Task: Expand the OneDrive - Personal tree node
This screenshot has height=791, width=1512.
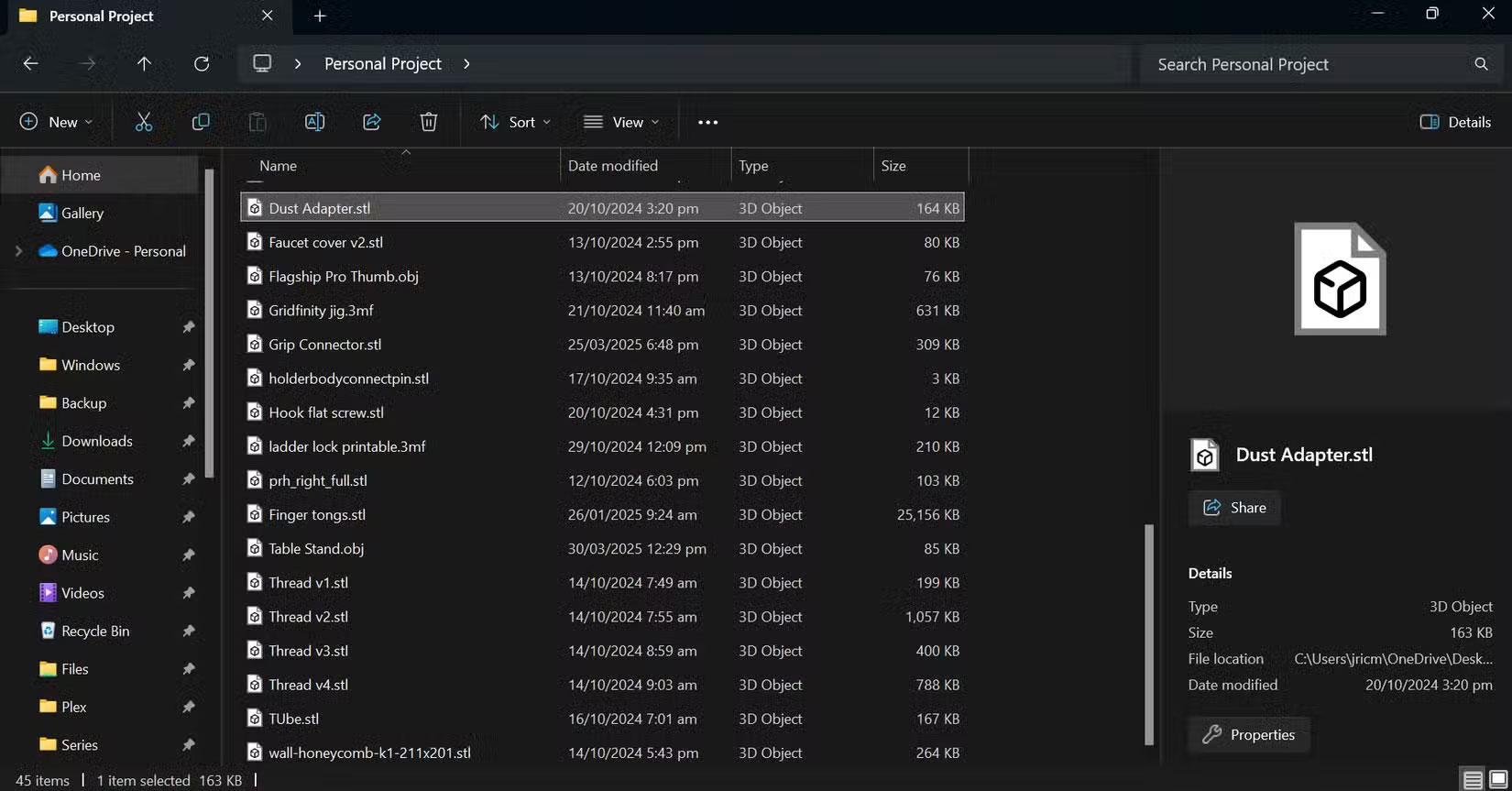Action: (18, 251)
